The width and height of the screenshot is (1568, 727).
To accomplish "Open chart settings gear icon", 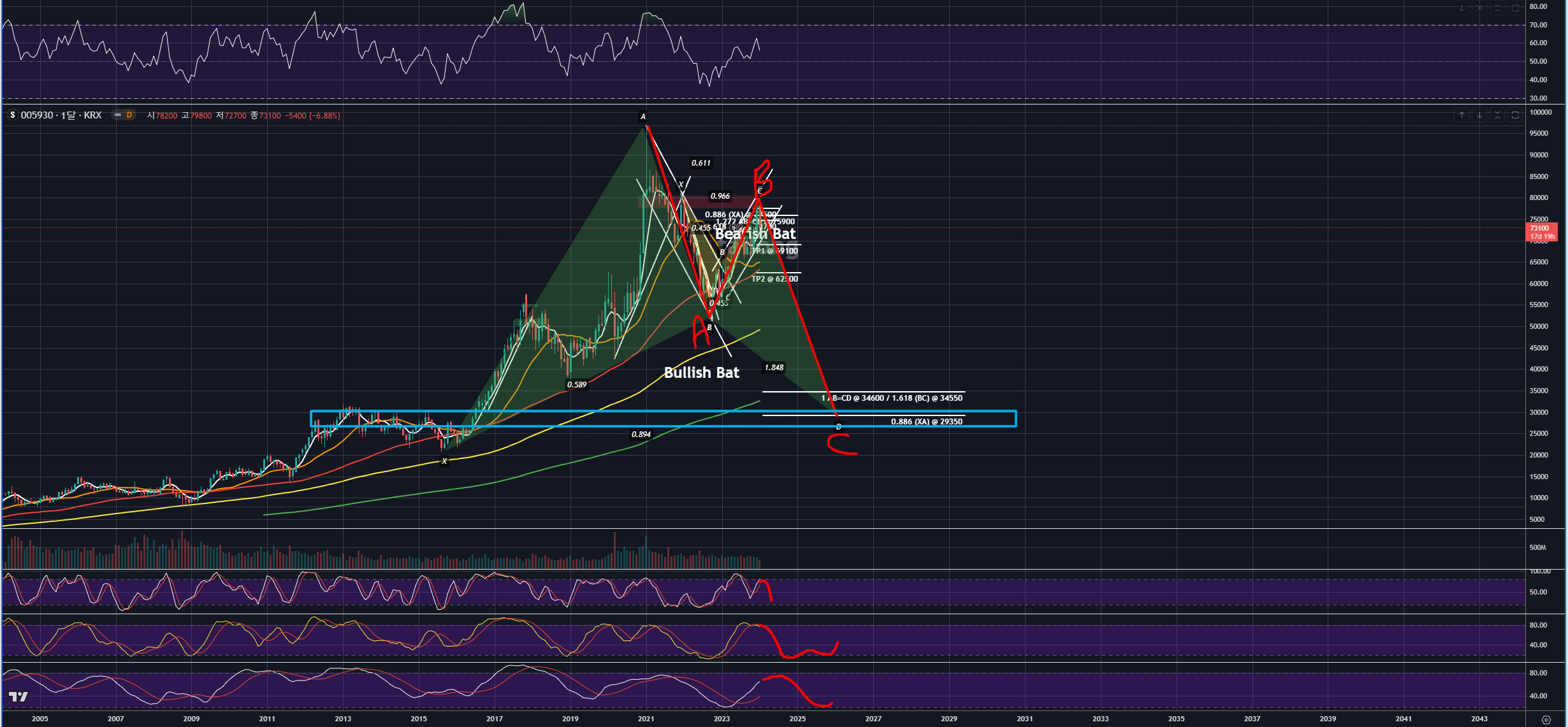I will 1546,719.
